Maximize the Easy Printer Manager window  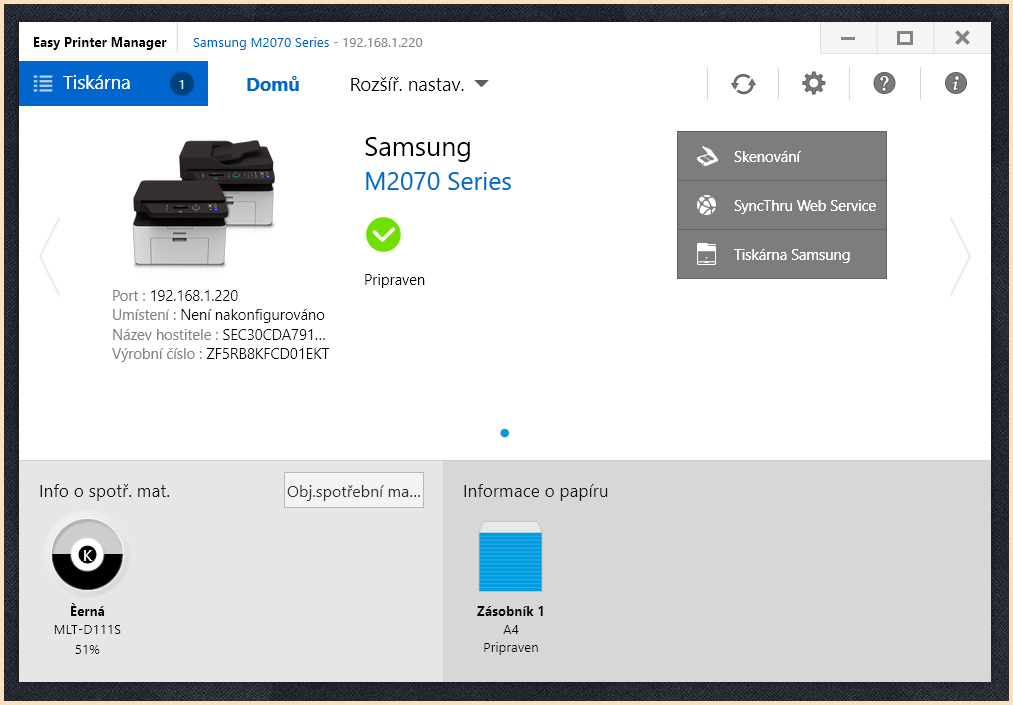coord(905,38)
